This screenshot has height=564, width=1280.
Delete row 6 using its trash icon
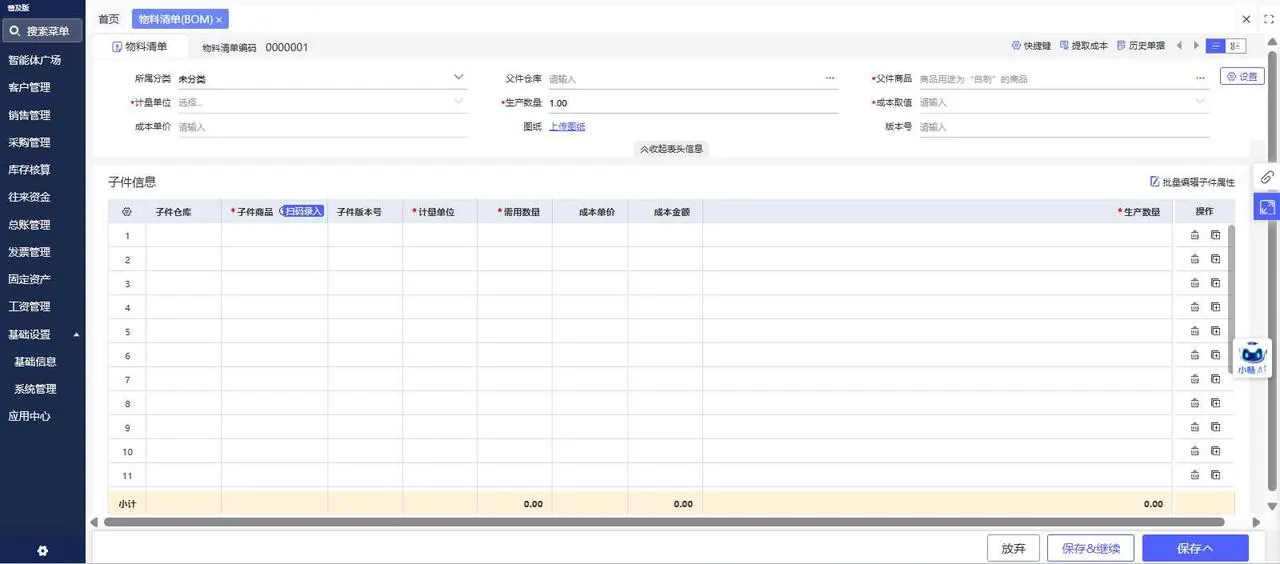point(1194,355)
